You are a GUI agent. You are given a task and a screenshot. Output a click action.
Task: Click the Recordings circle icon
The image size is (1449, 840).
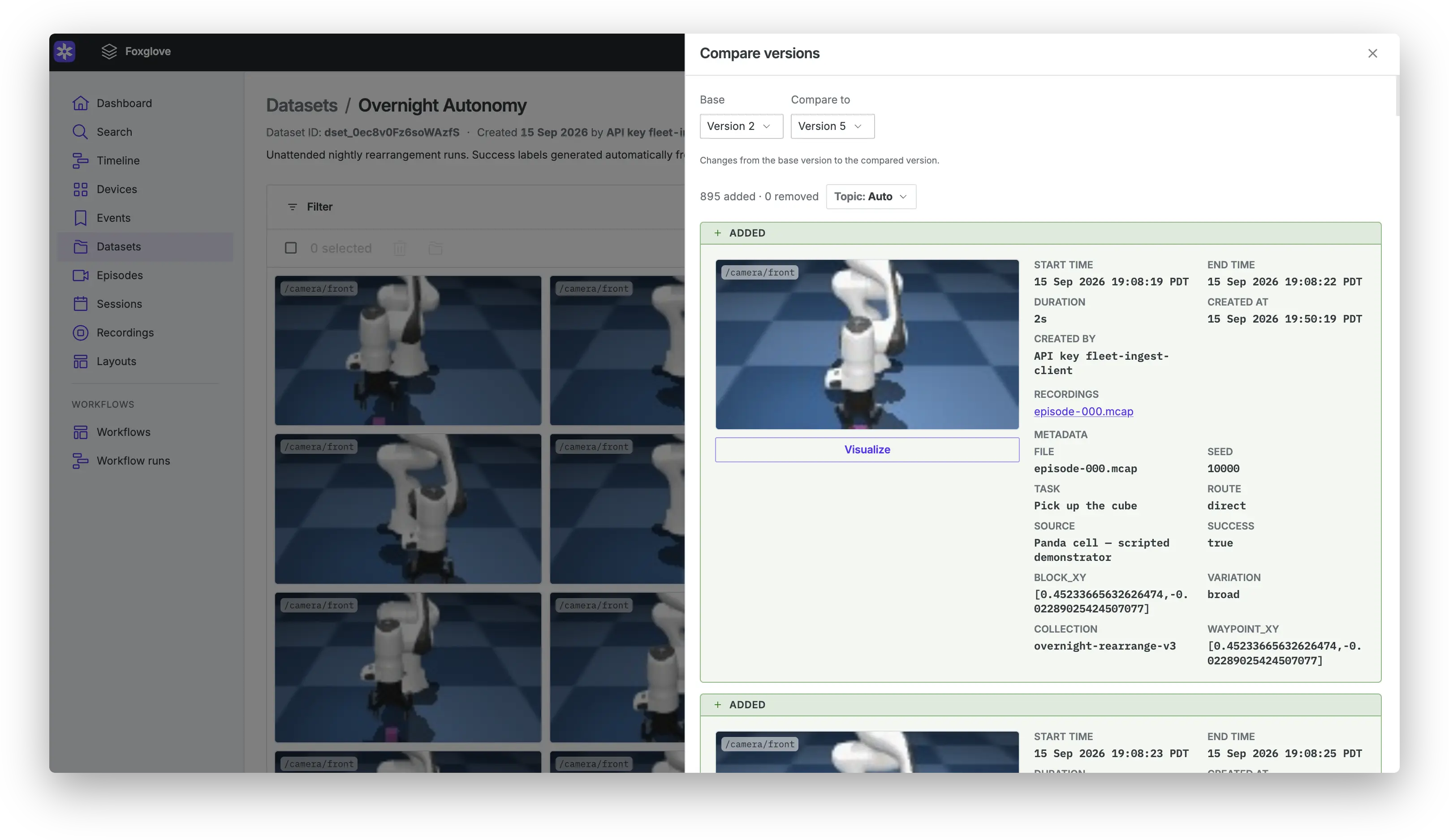pyautogui.click(x=81, y=333)
